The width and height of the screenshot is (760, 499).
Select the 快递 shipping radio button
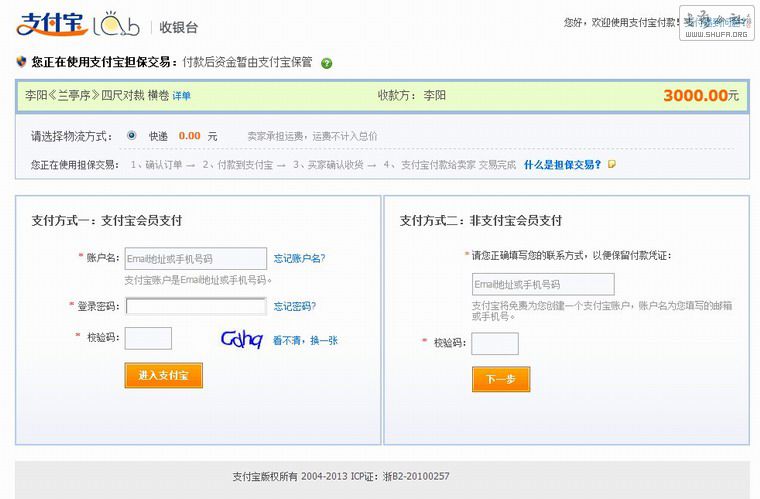[131, 136]
